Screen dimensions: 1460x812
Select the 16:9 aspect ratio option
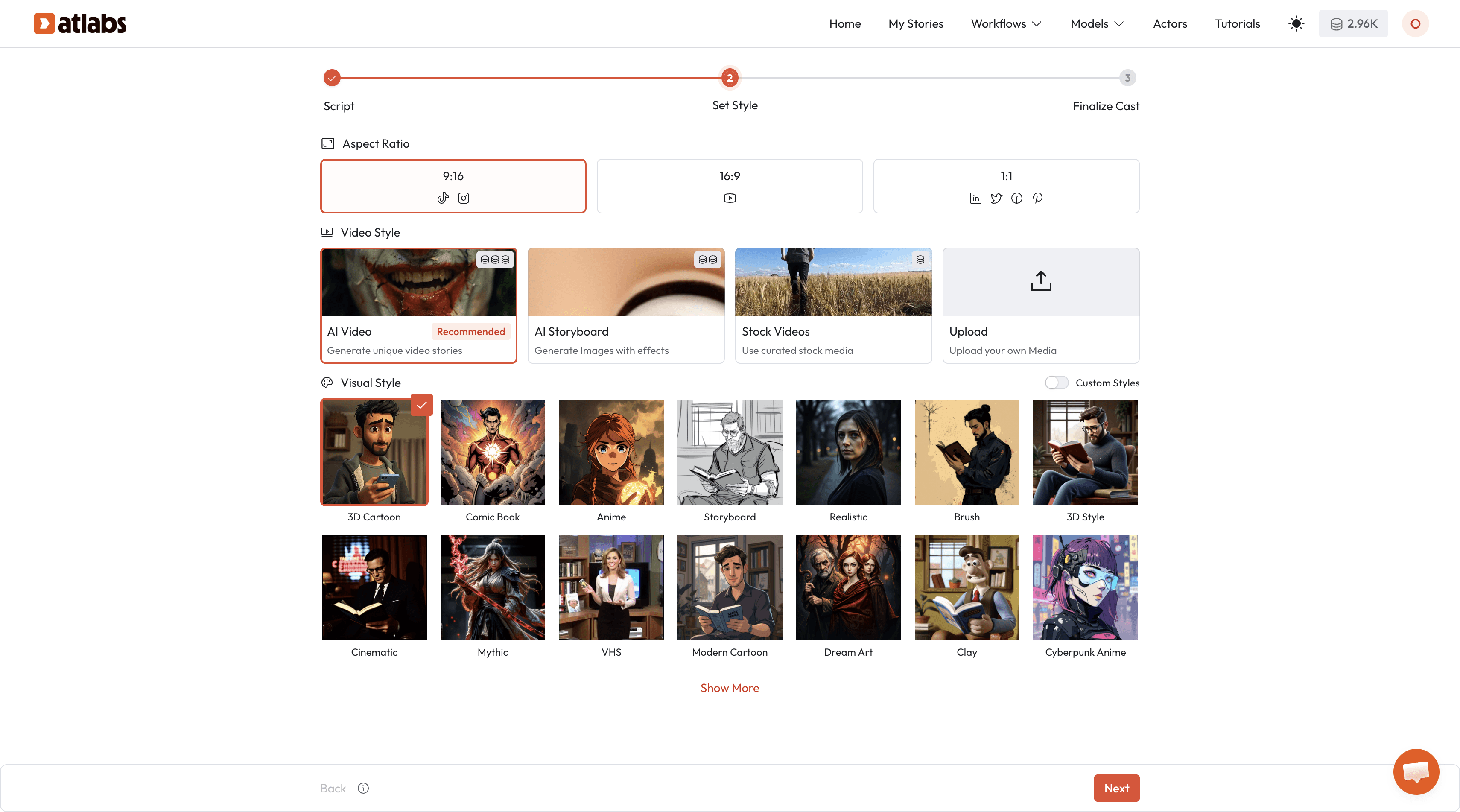click(x=730, y=186)
